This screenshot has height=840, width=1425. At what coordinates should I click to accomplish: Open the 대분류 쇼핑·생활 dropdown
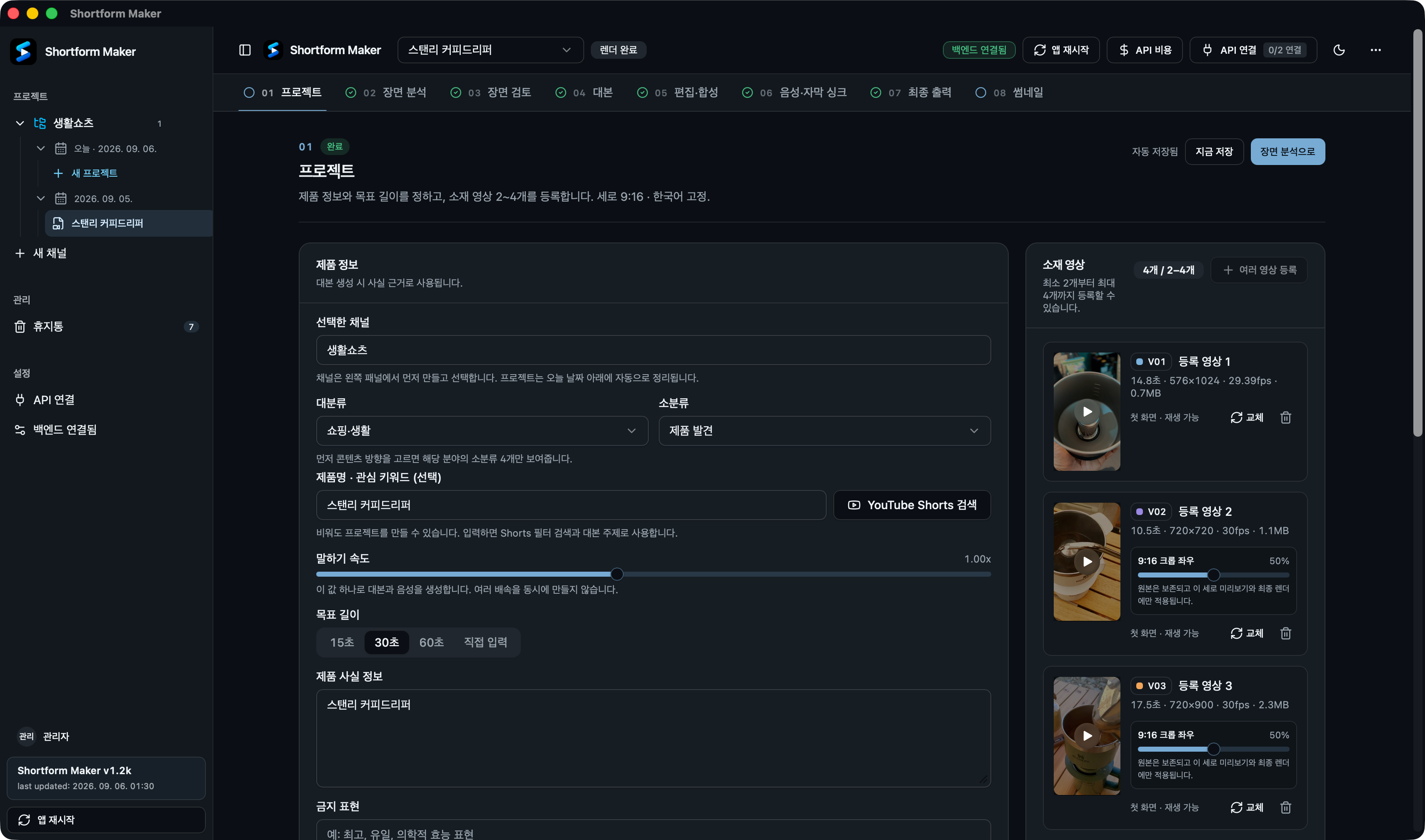click(482, 430)
